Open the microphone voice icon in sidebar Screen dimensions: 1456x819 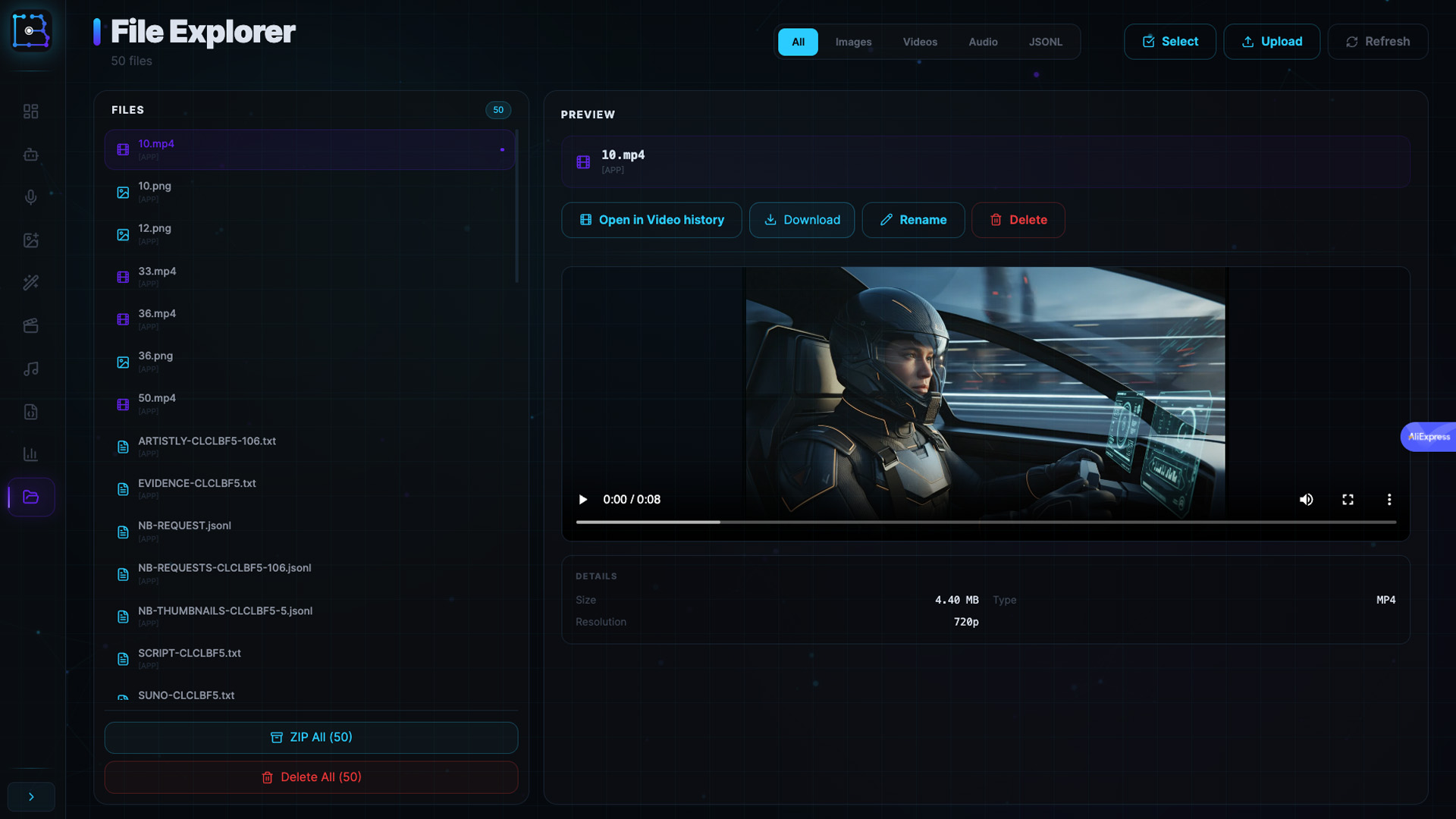31,197
